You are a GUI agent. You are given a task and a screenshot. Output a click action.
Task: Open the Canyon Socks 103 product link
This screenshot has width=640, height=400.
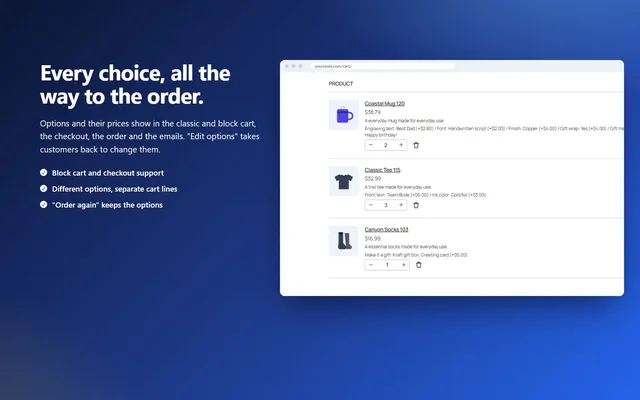pyautogui.click(x=386, y=229)
